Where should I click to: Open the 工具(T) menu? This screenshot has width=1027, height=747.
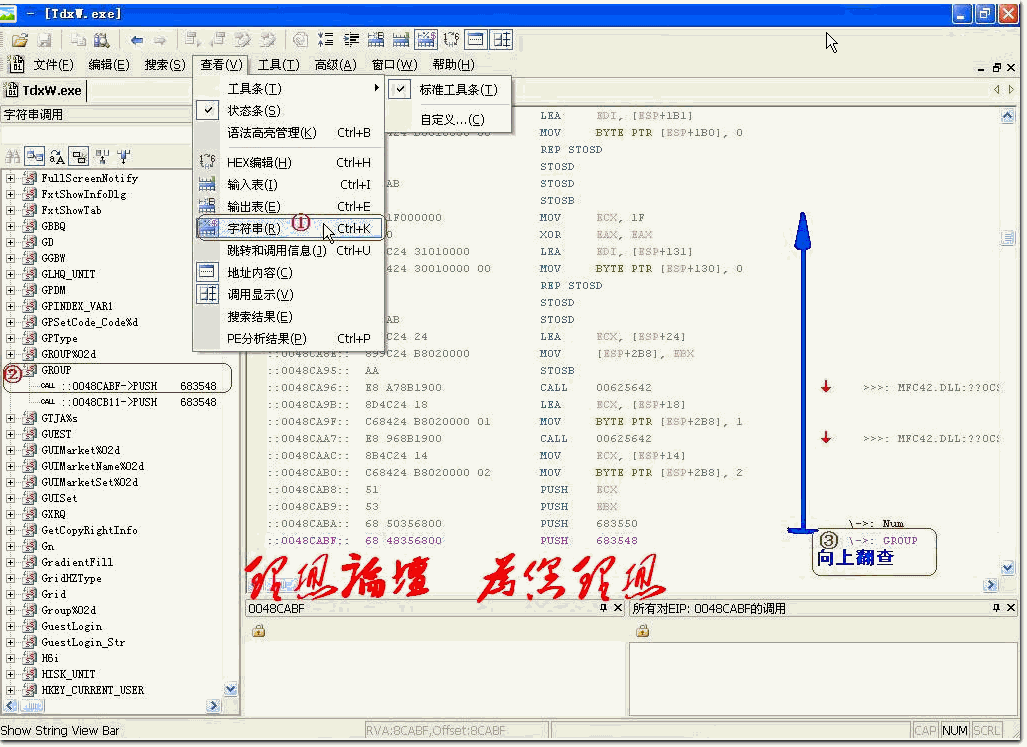[278, 64]
